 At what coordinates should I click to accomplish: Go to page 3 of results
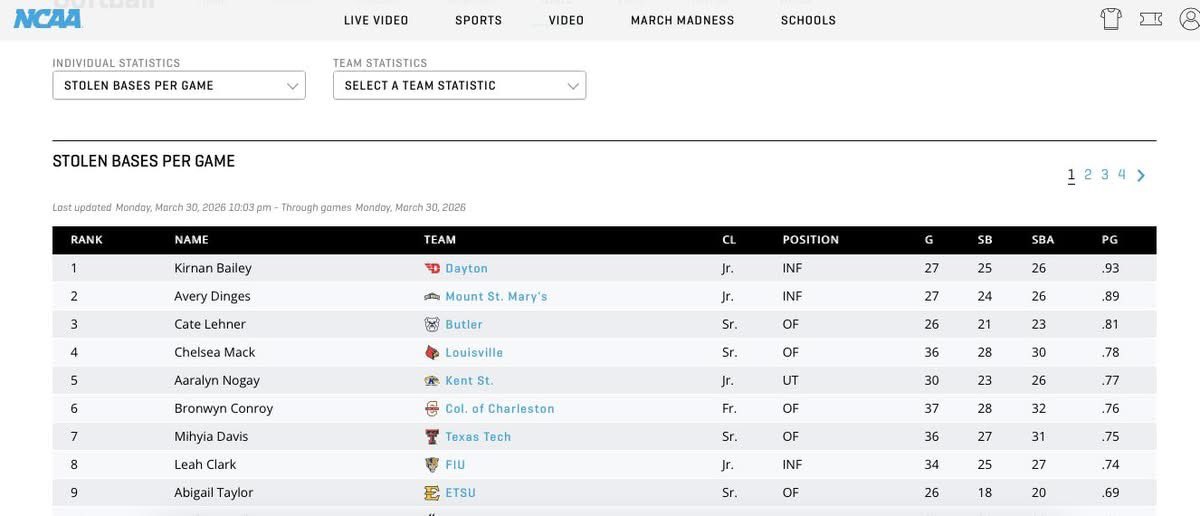(x=1105, y=175)
